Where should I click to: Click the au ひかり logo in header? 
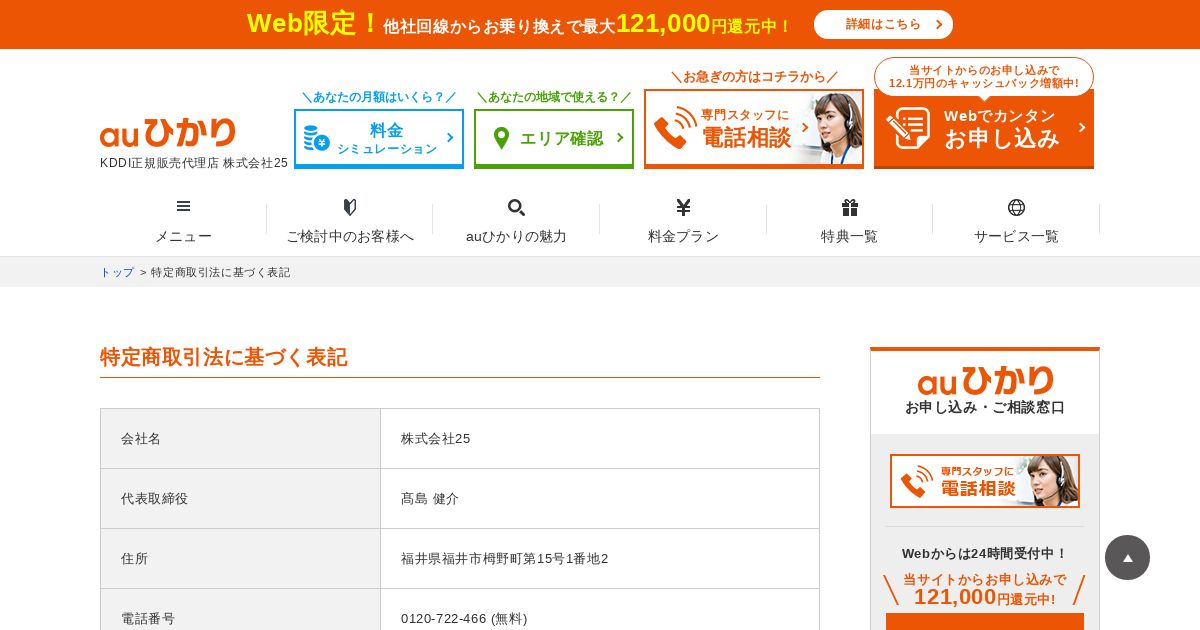[x=168, y=133]
